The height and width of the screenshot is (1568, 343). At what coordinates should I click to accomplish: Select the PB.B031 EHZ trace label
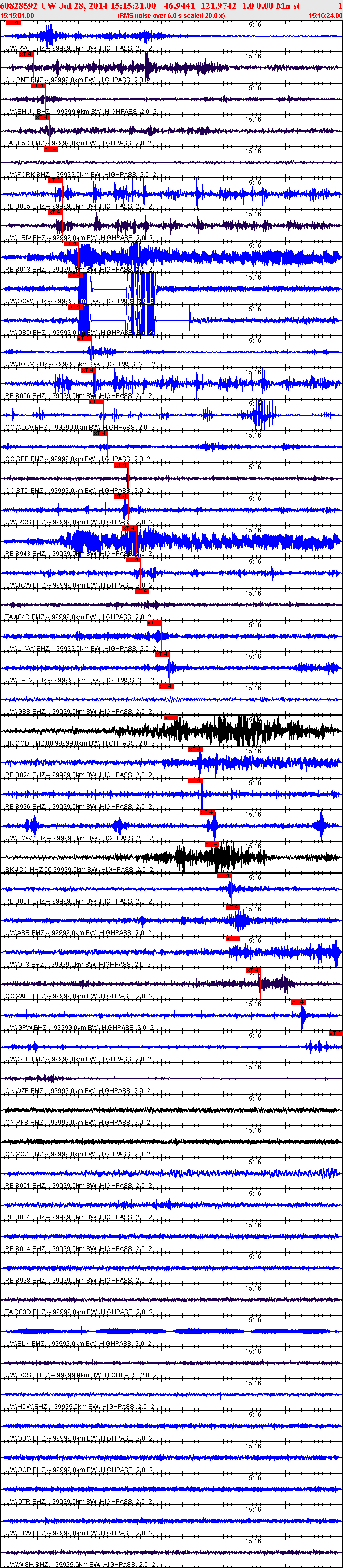tap(78, 902)
